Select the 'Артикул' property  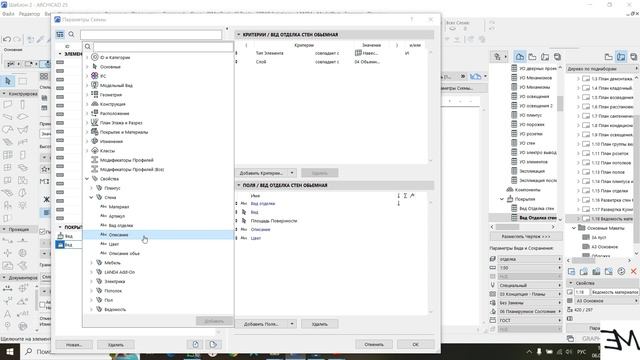coord(117,216)
